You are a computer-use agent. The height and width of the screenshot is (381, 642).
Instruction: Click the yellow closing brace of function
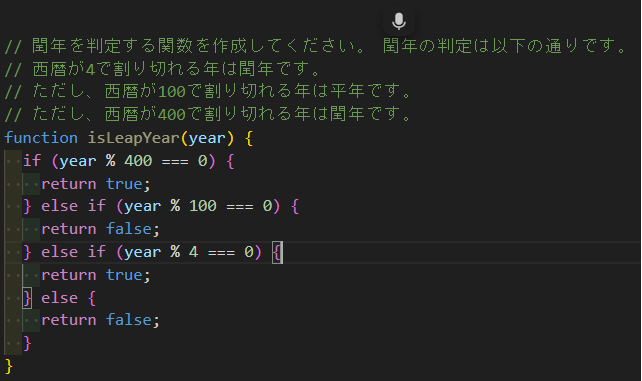9,366
